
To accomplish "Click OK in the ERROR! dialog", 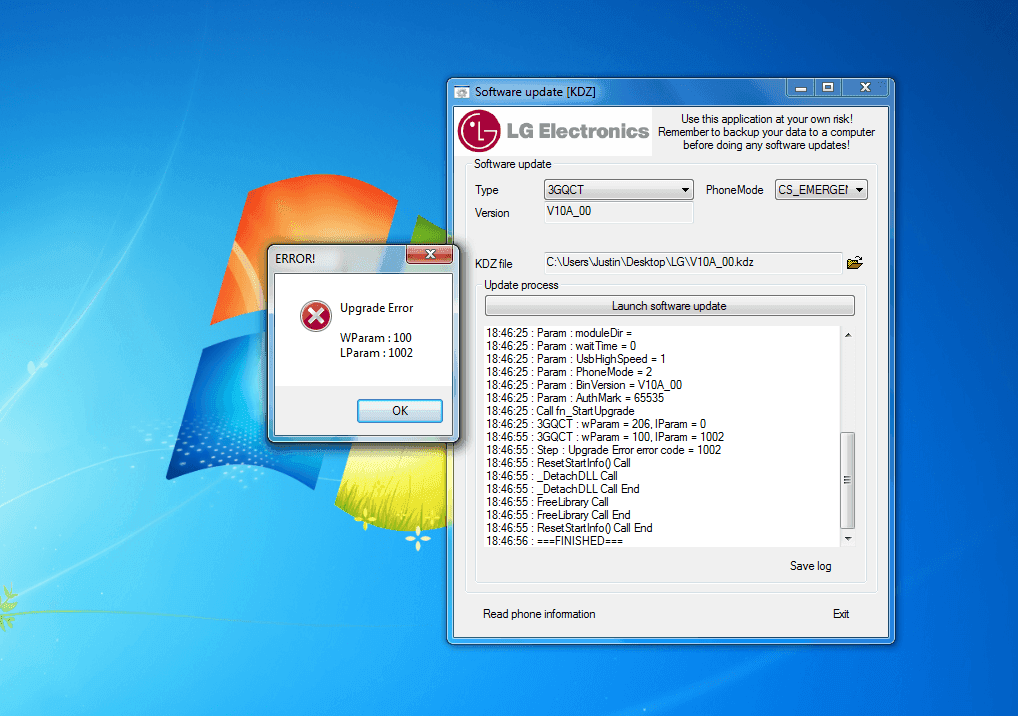I will (400, 410).
